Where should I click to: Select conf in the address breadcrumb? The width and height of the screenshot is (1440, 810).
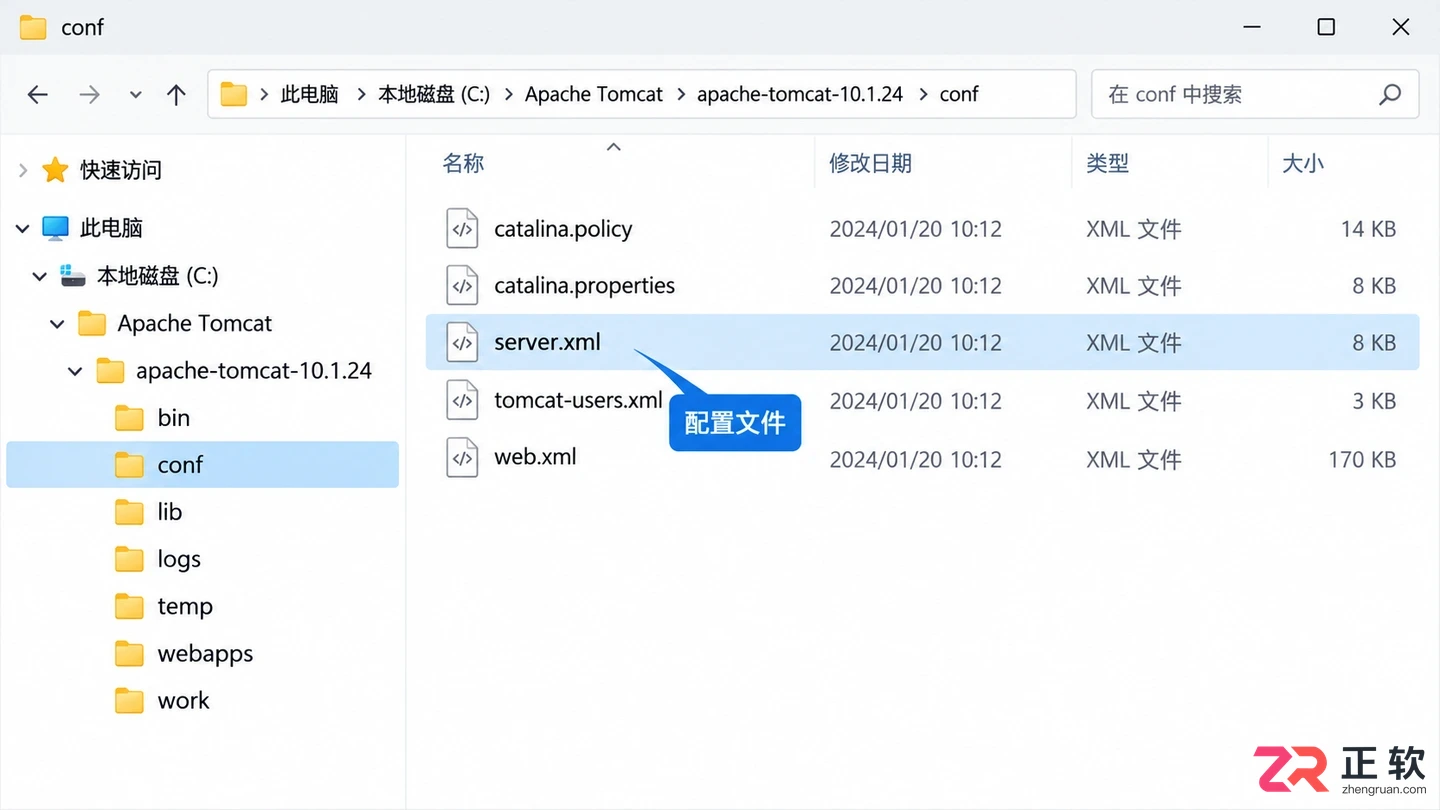click(x=959, y=94)
